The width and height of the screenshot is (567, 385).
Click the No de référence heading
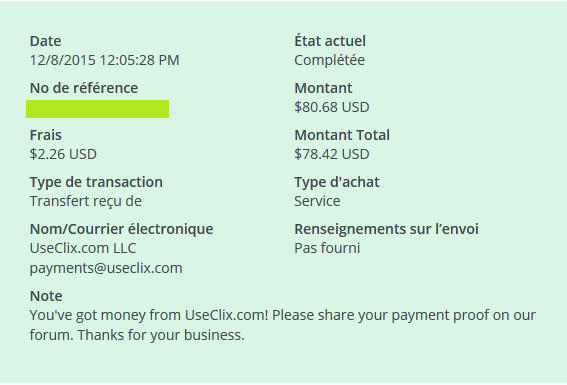tap(84, 88)
